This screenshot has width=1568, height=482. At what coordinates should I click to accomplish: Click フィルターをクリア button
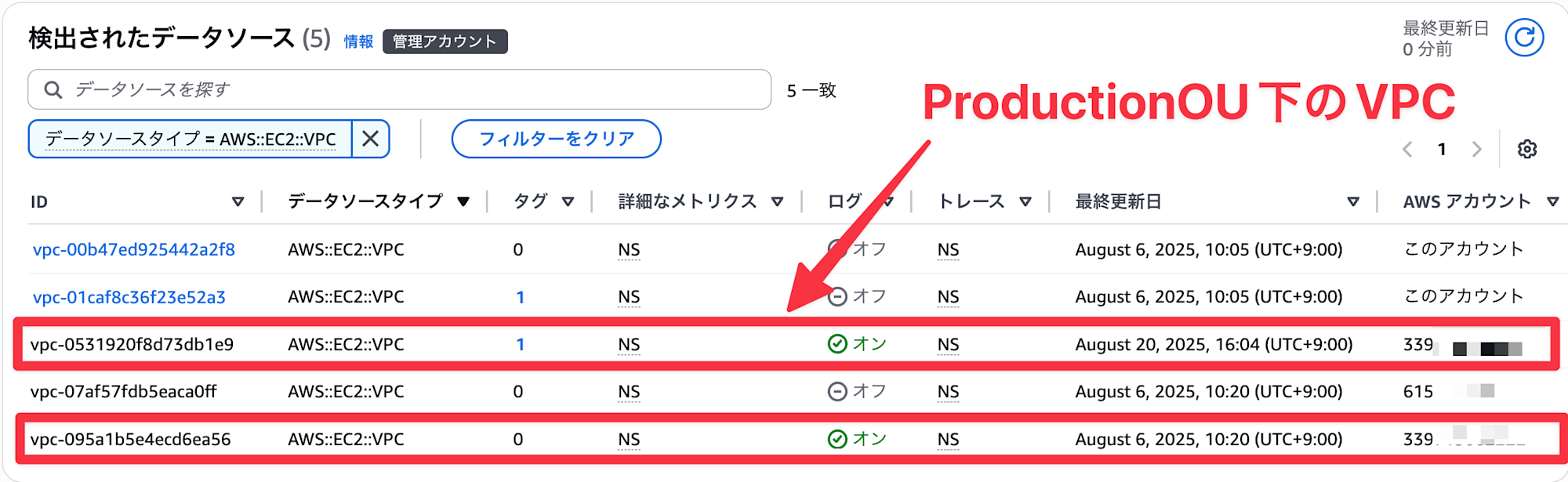(556, 139)
